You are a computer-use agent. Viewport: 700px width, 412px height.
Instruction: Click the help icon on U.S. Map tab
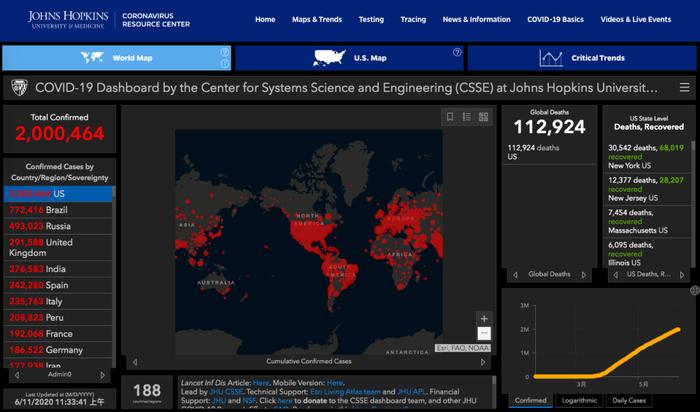(457, 52)
